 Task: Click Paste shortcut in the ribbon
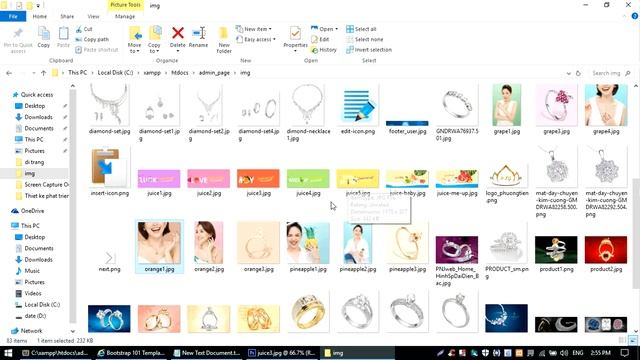(x=97, y=49)
